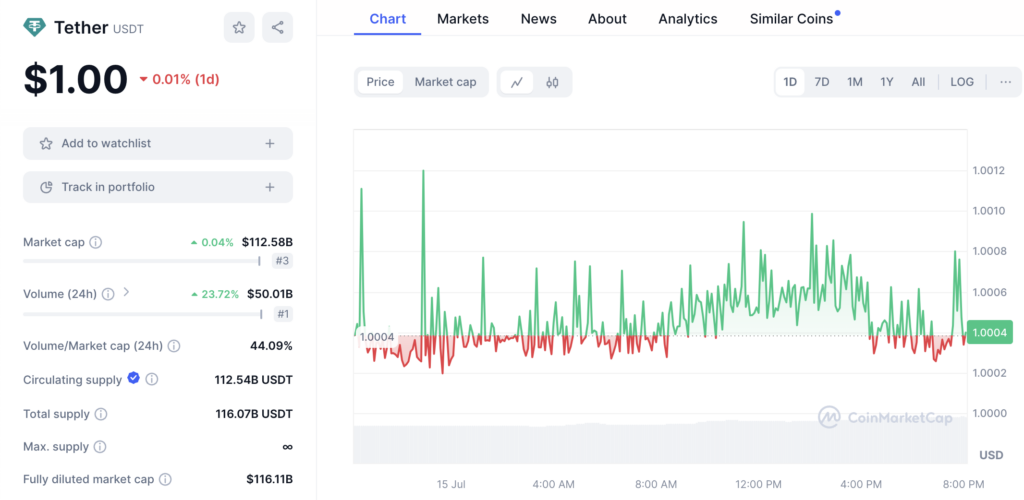Click the plus sign on Track in portfolio

pyautogui.click(x=270, y=187)
